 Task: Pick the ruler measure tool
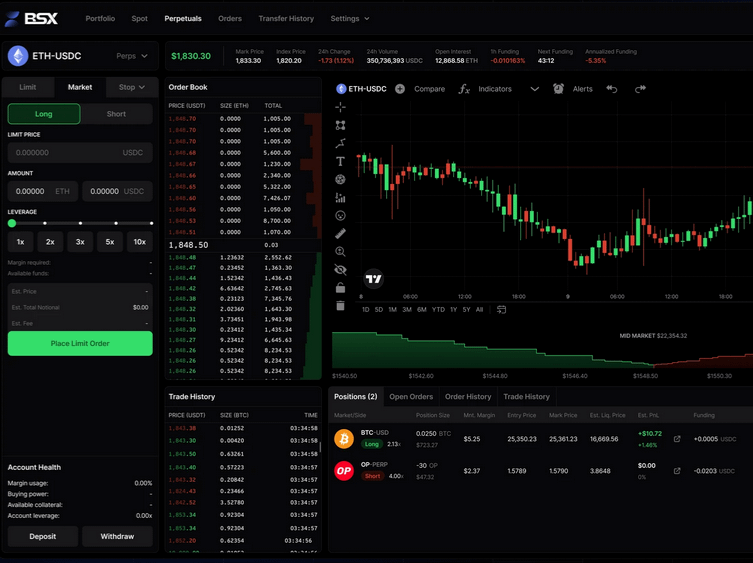tap(340, 233)
